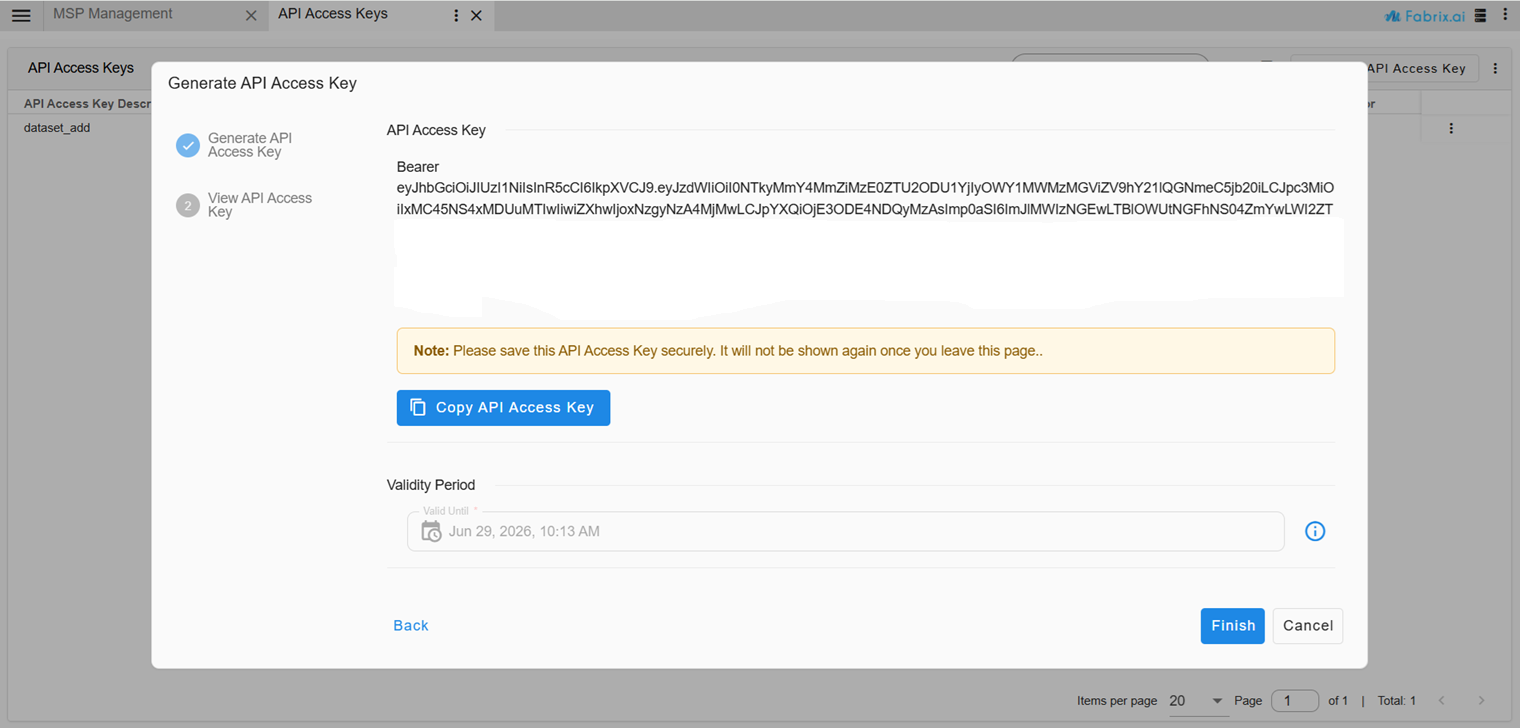Image resolution: width=1520 pixels, height=728 pixels.
Task: Click the dataset_add table row
Action: pyautogui.click(x=760, y=128)
